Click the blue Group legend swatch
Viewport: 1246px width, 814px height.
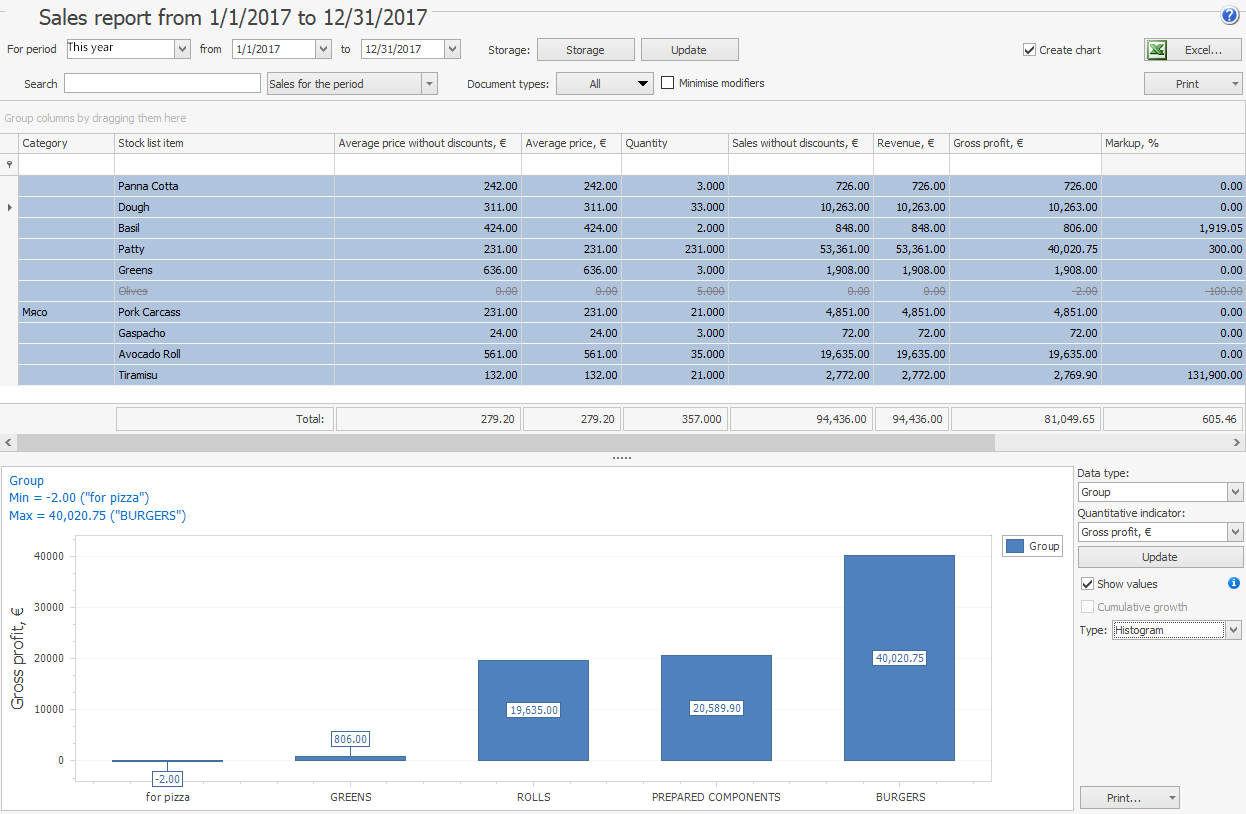click(x=1014, y=546)
